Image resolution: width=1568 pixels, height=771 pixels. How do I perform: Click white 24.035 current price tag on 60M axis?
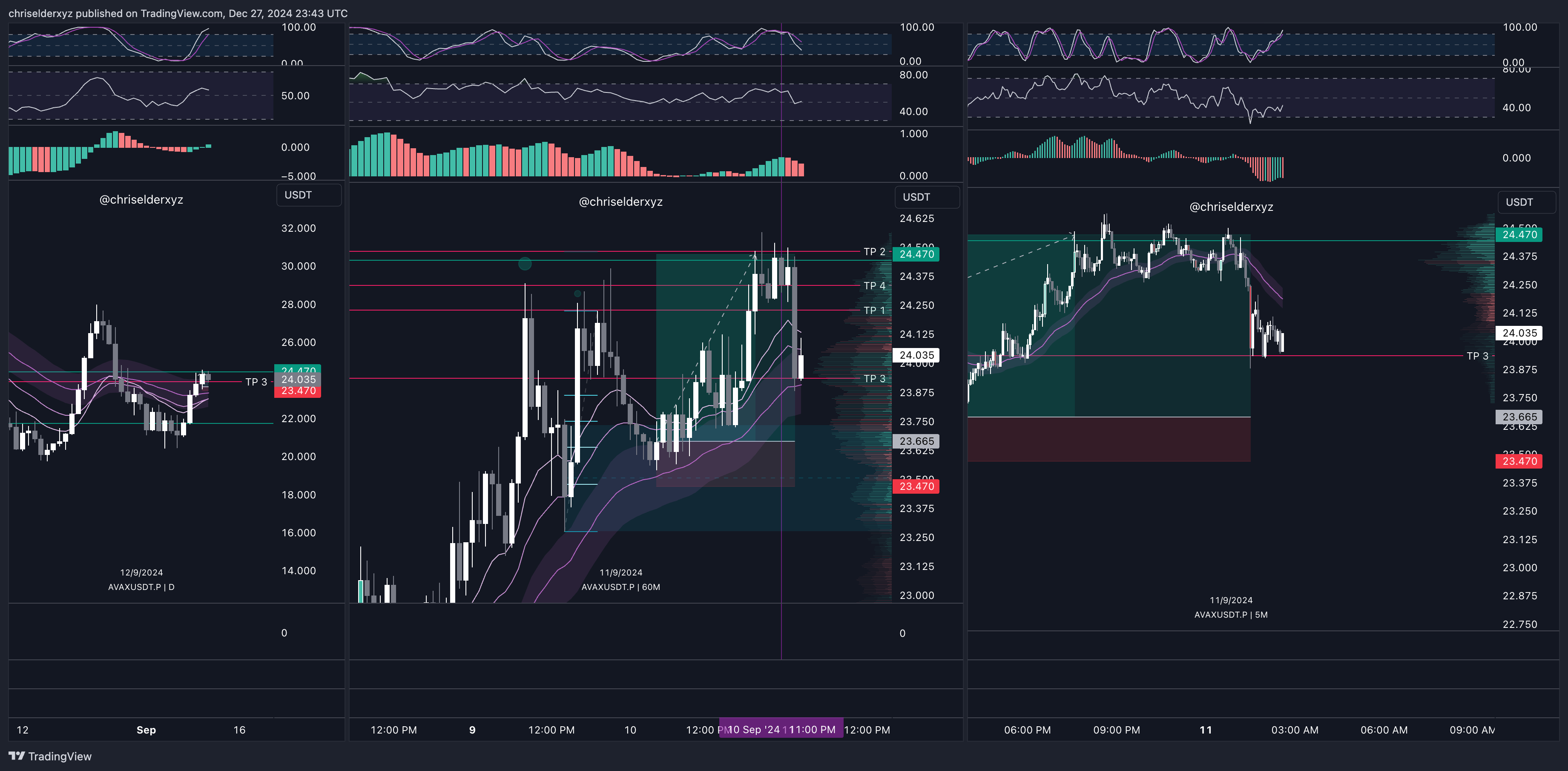pos(916,355)
